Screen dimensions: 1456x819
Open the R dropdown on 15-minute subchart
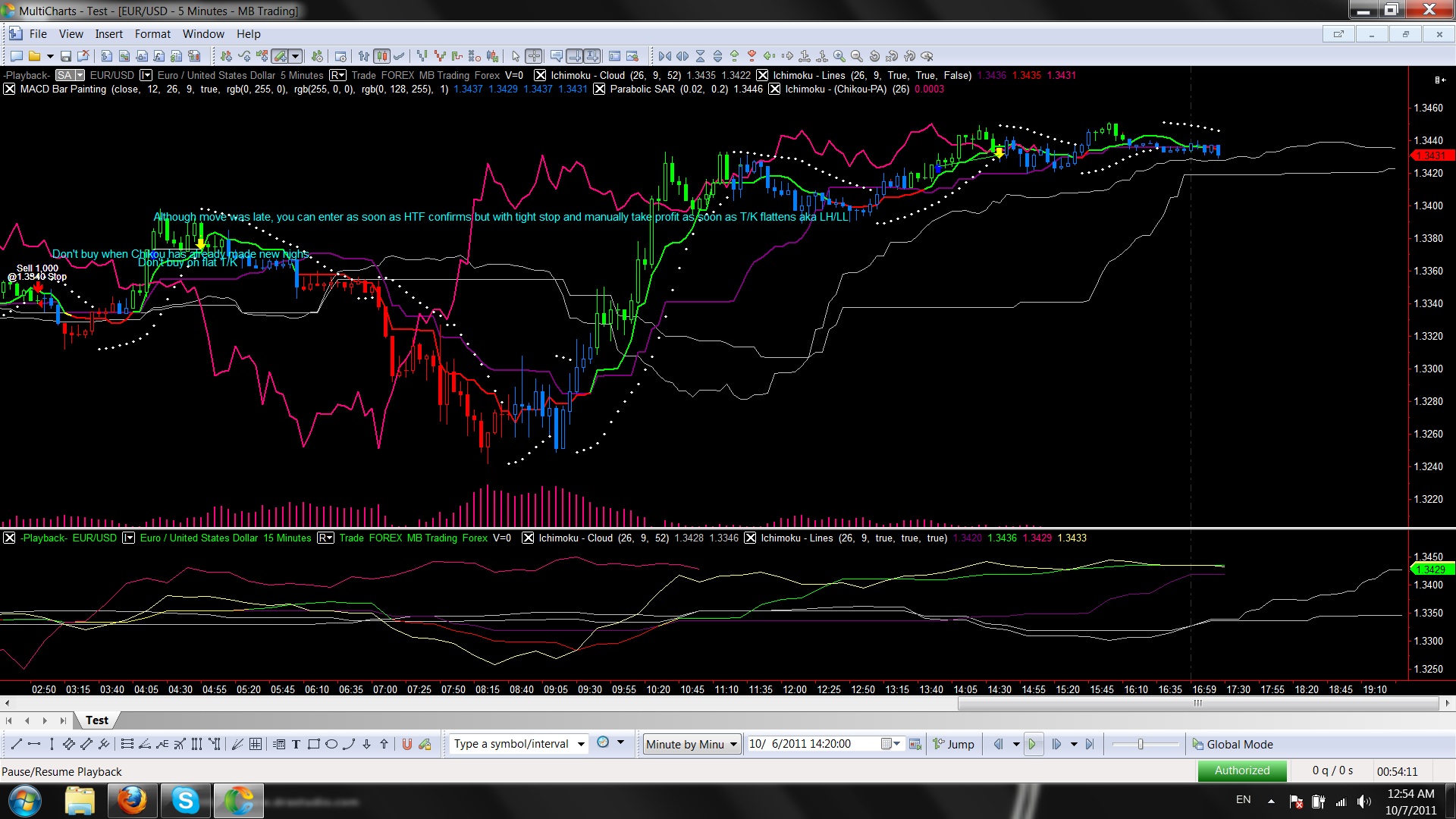[x=325, y=538]
